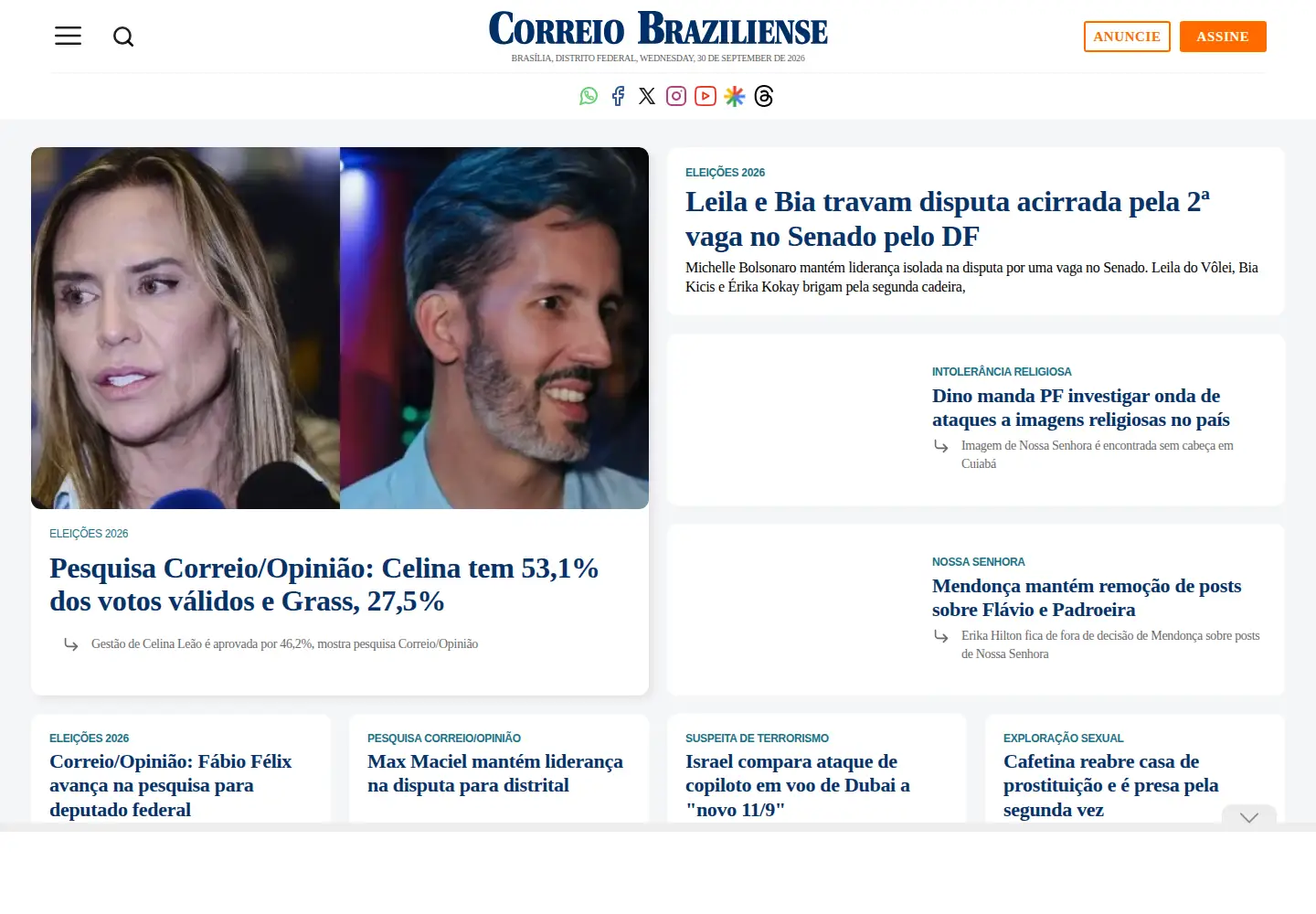This screenshot has height=914, width=1316.
Task: Select ELEIÇÕES 2026 label above the Fábio Félix headline
Action: (x=89, y=739)
